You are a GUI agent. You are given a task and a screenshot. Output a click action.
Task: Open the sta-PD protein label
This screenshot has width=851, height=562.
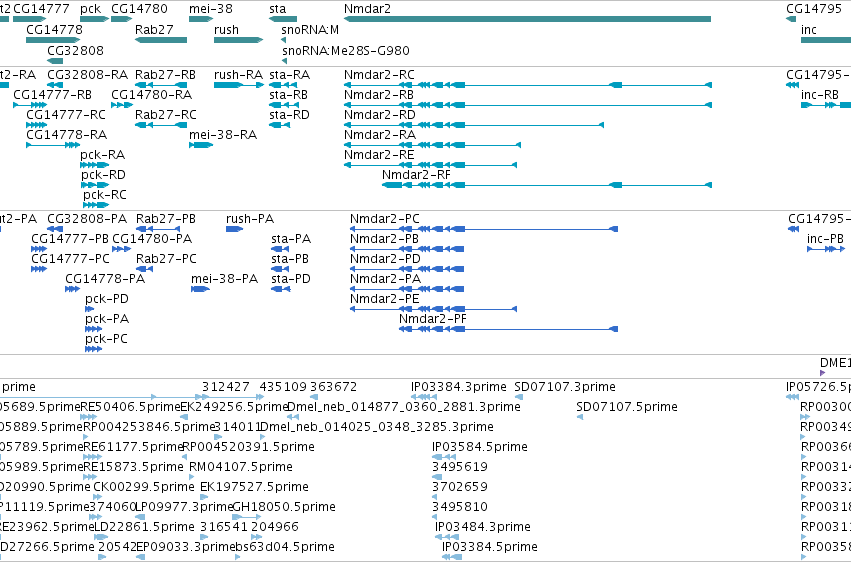pos(291,279)
